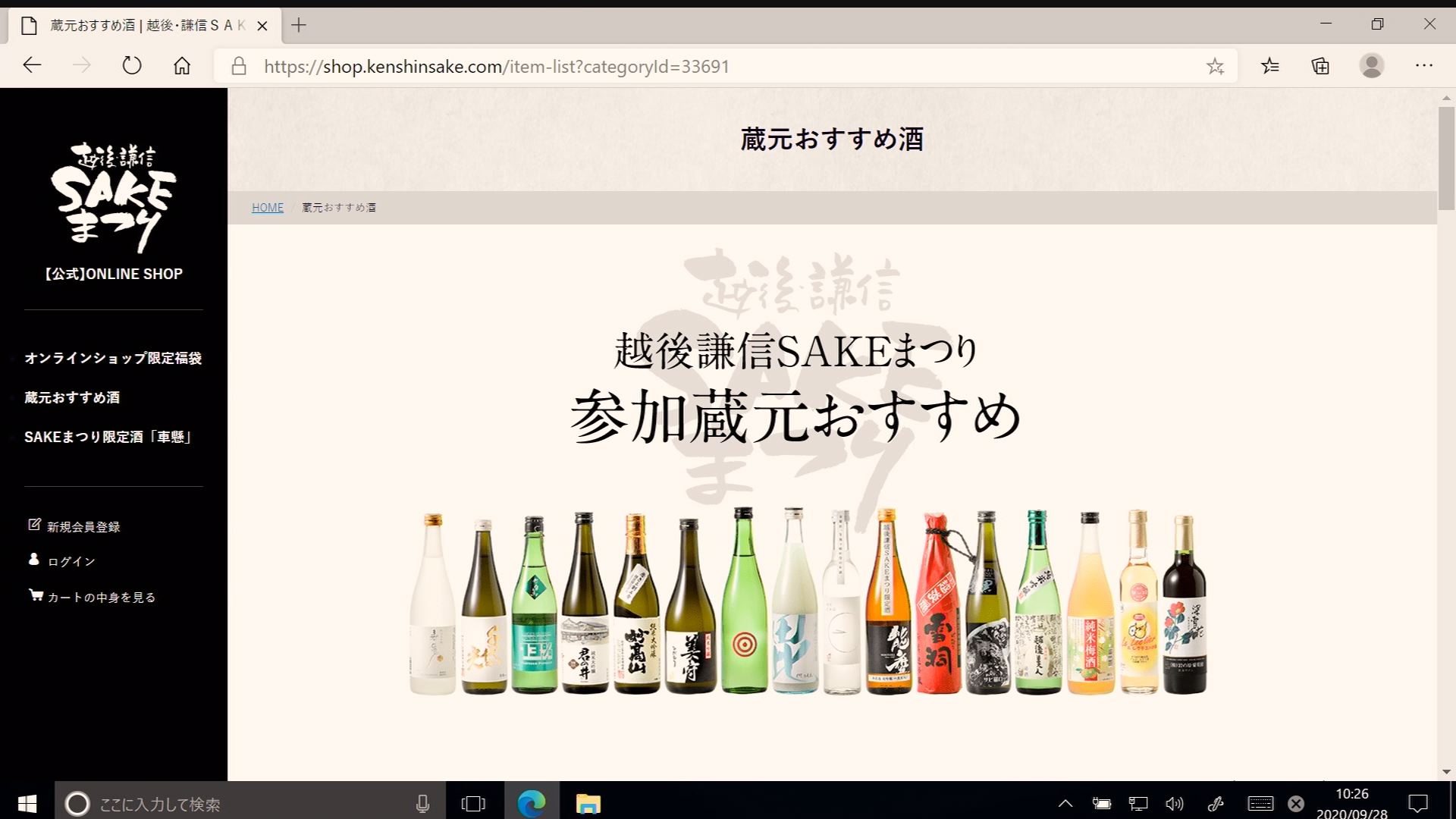The height and width of the screenshot is (819, 1456).
Task: Show hidden system tray icons chevron
Action: [x=1065, y=803]
